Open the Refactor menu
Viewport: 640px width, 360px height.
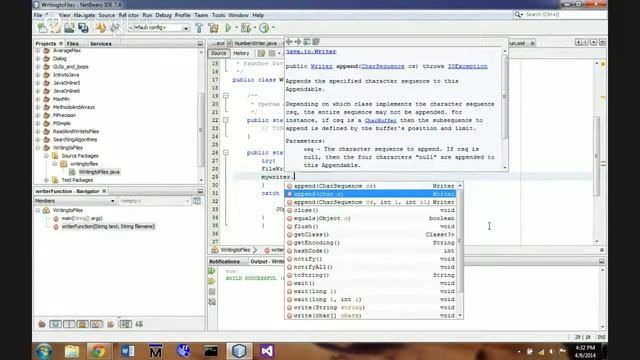click(x=129, y=15)
